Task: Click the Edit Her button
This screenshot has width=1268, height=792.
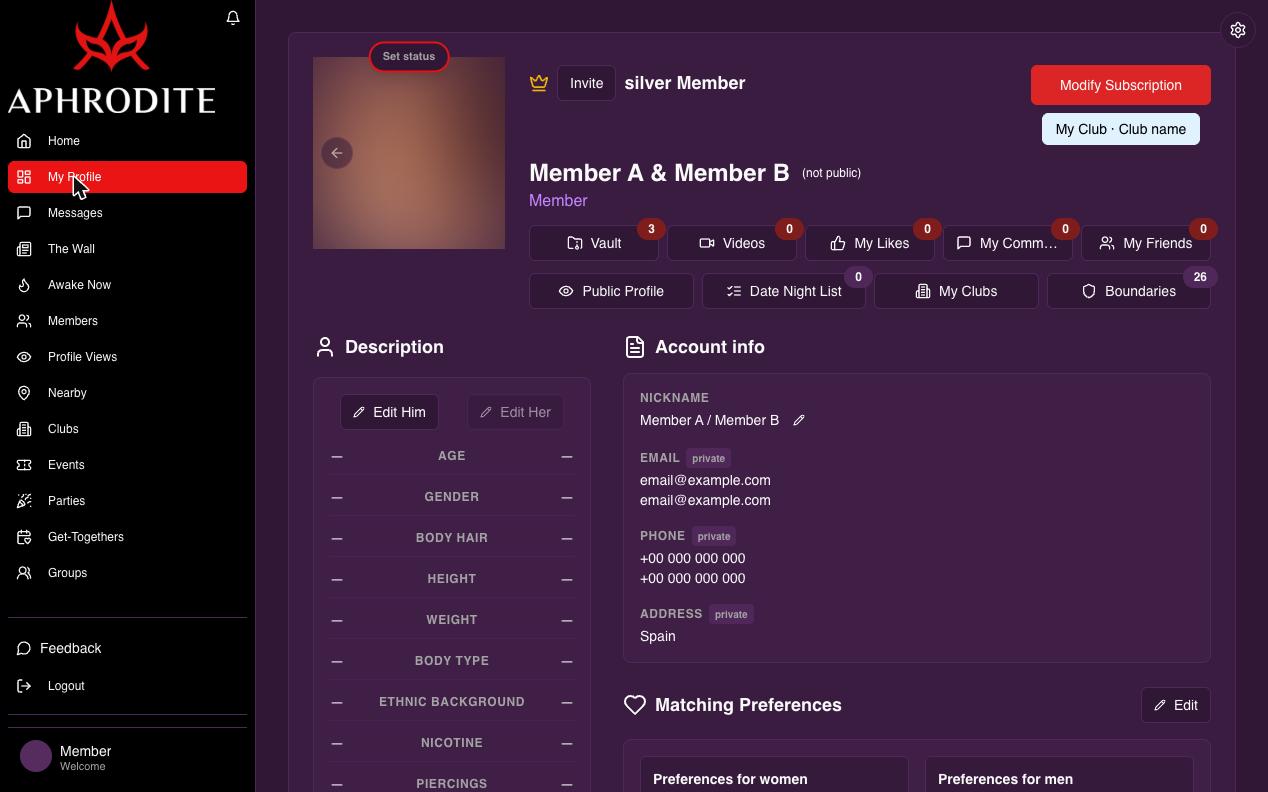Action: 515,412
